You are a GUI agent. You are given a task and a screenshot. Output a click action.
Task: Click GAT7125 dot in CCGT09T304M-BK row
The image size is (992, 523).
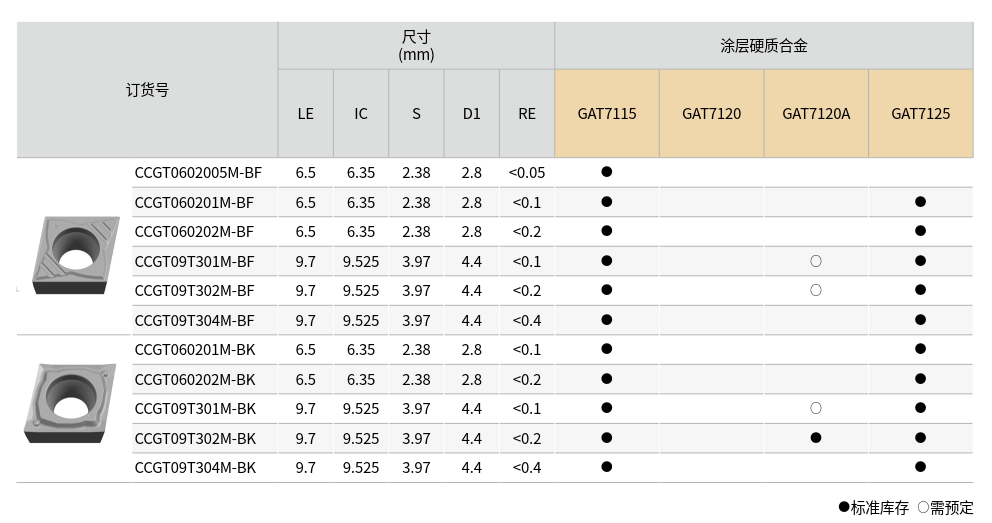tap(920, 467)
